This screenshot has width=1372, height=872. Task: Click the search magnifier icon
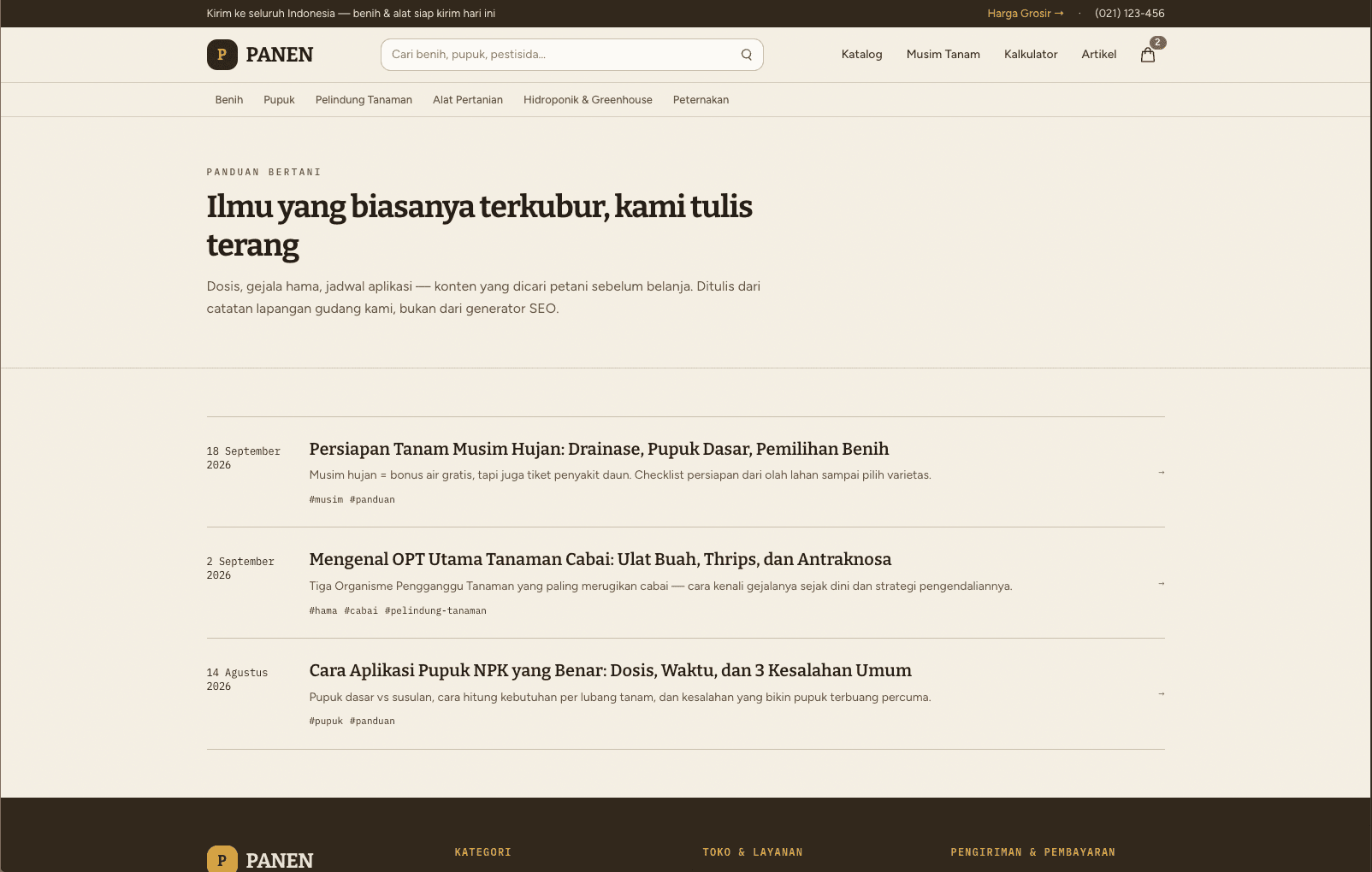747,55
